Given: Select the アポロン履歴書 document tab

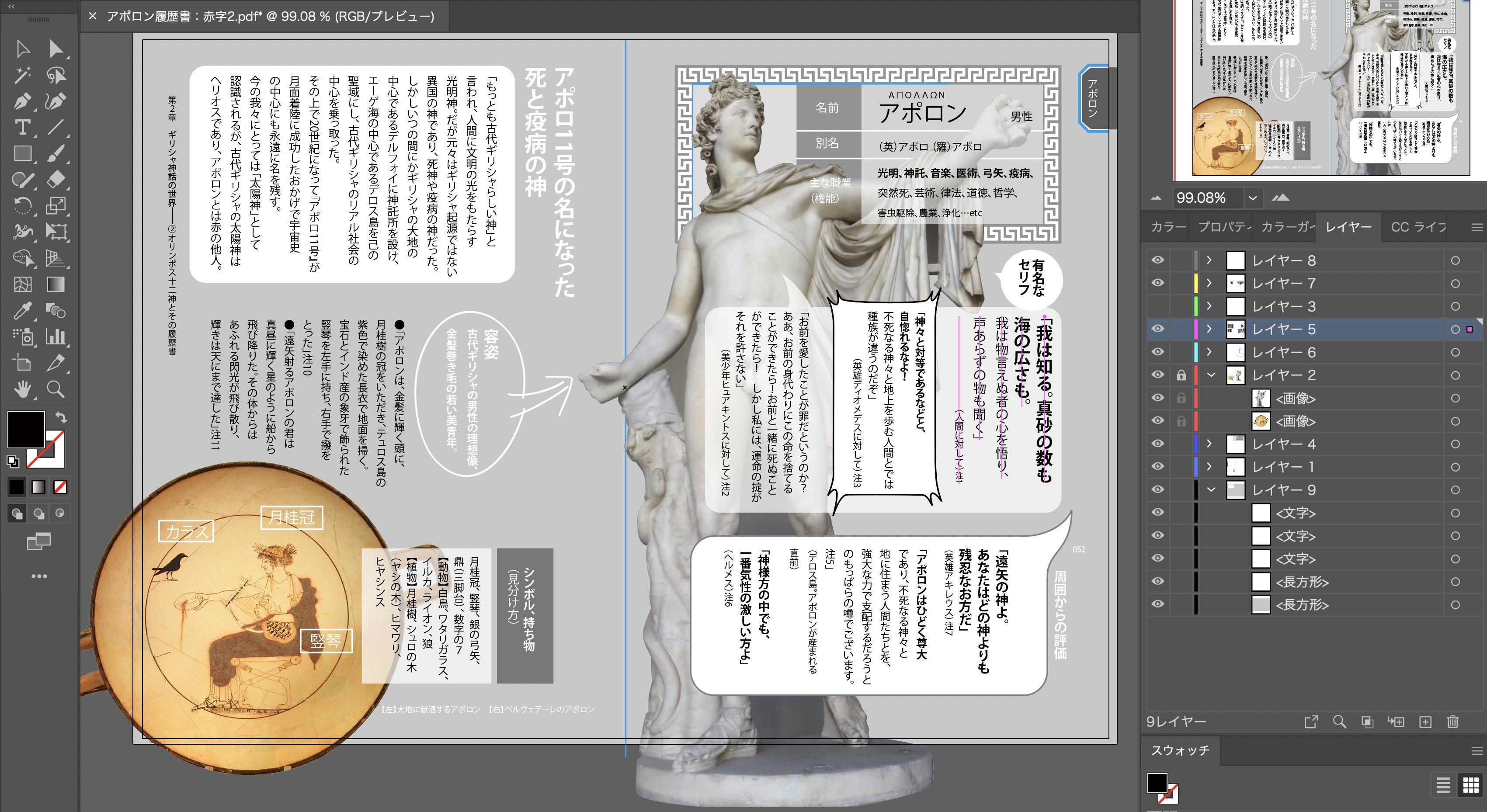Looking at the screenshot, I should pyautogui.click(x=270, y=16).
